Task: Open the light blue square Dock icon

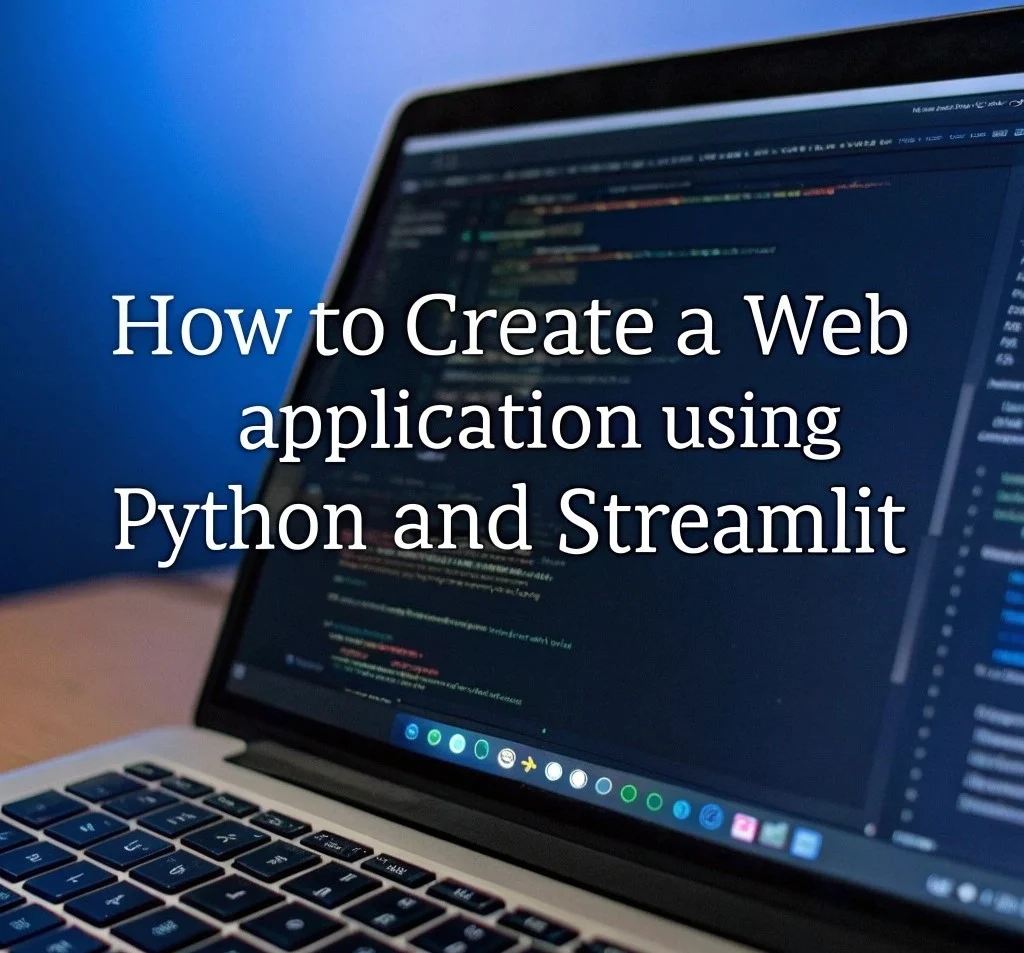Action: pyautogui.click(x=805, y=843)
